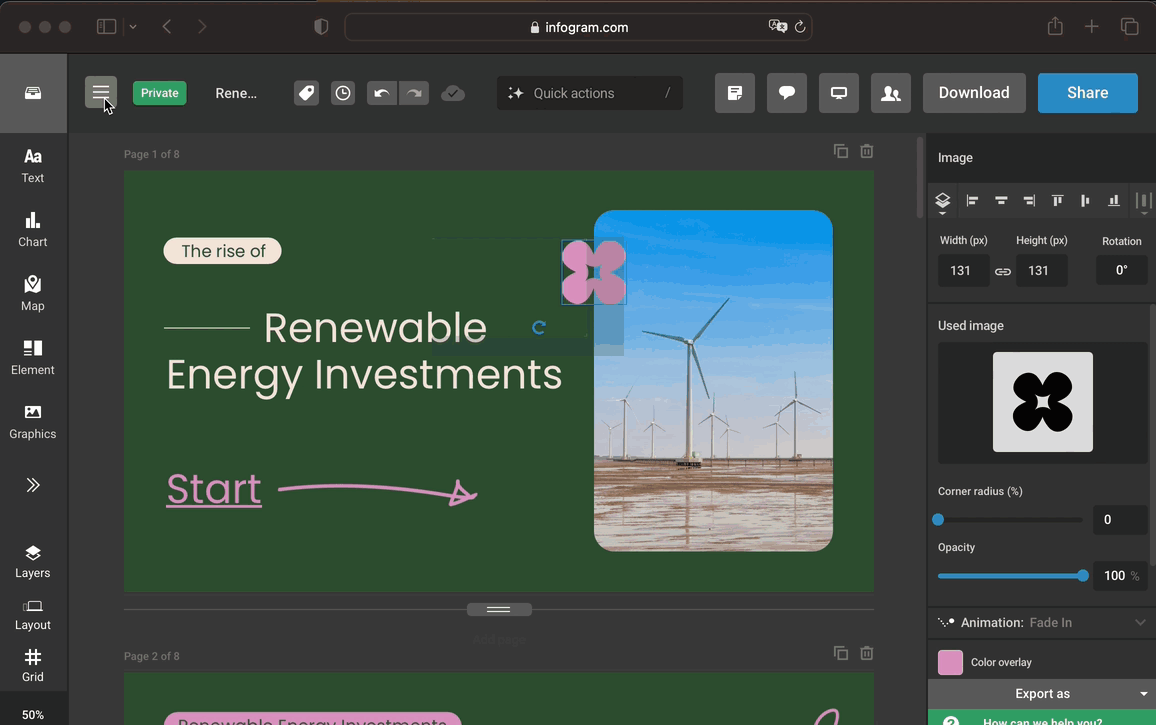
Task: Align selection to left edge
Action: (972, 201)
